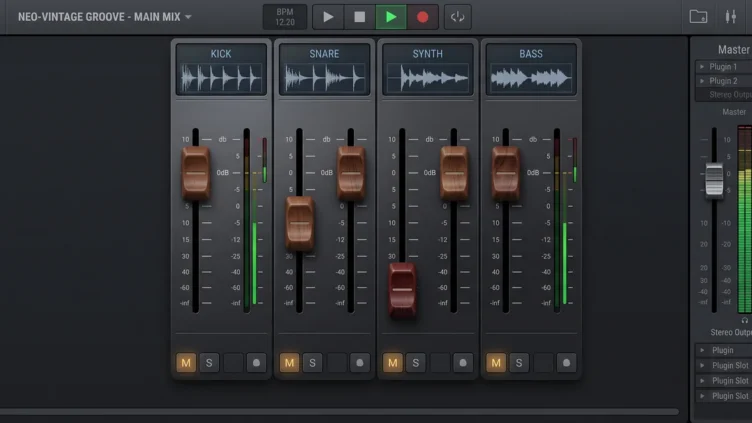Open the project name dropdown arrow
The height and width of the screenshot is (423, 752).
(188, 17)
